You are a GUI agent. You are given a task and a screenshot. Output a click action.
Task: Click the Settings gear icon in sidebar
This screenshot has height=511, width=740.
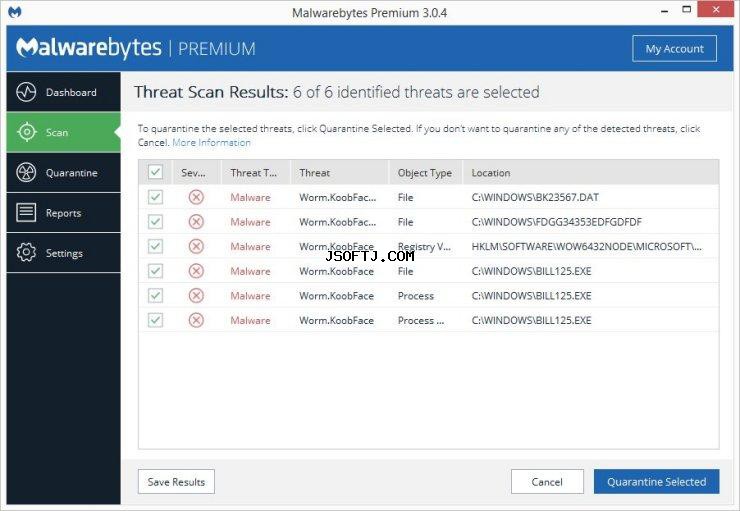[x=26, y=252]
